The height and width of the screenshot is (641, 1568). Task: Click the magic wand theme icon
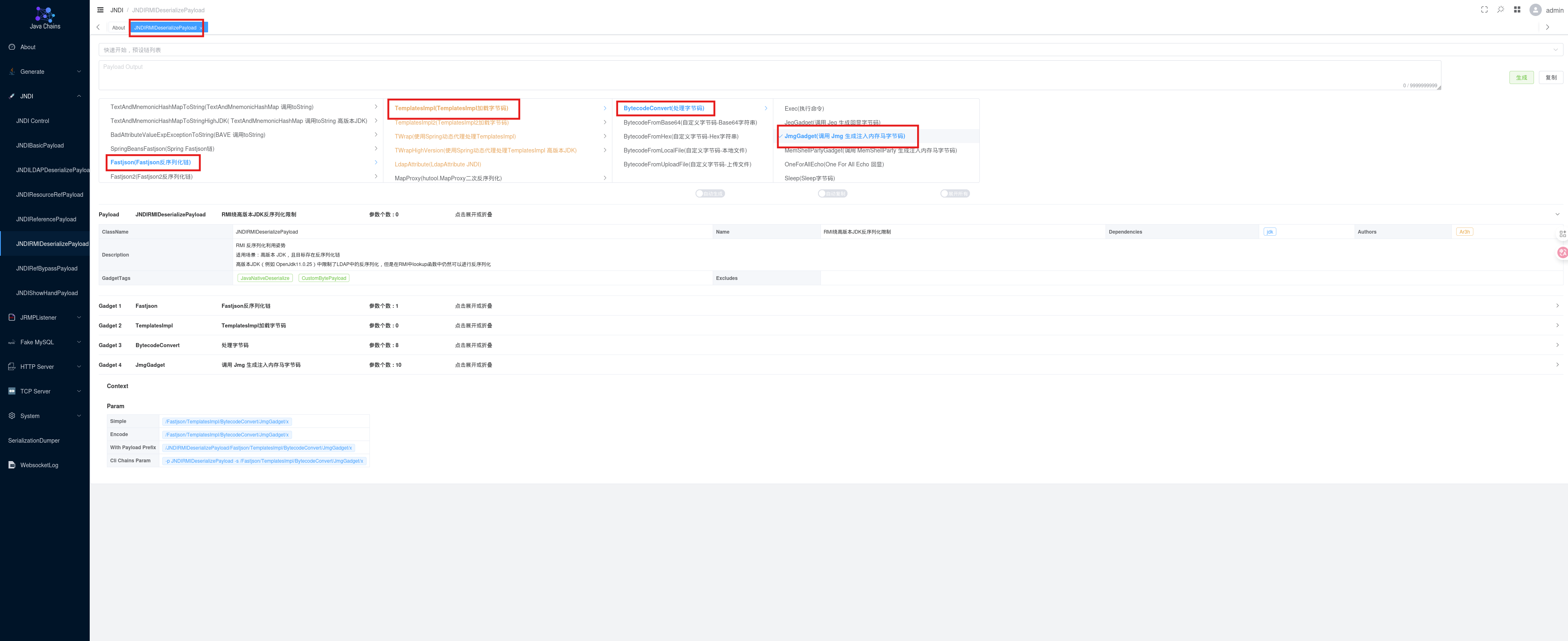coord(1500,10)
